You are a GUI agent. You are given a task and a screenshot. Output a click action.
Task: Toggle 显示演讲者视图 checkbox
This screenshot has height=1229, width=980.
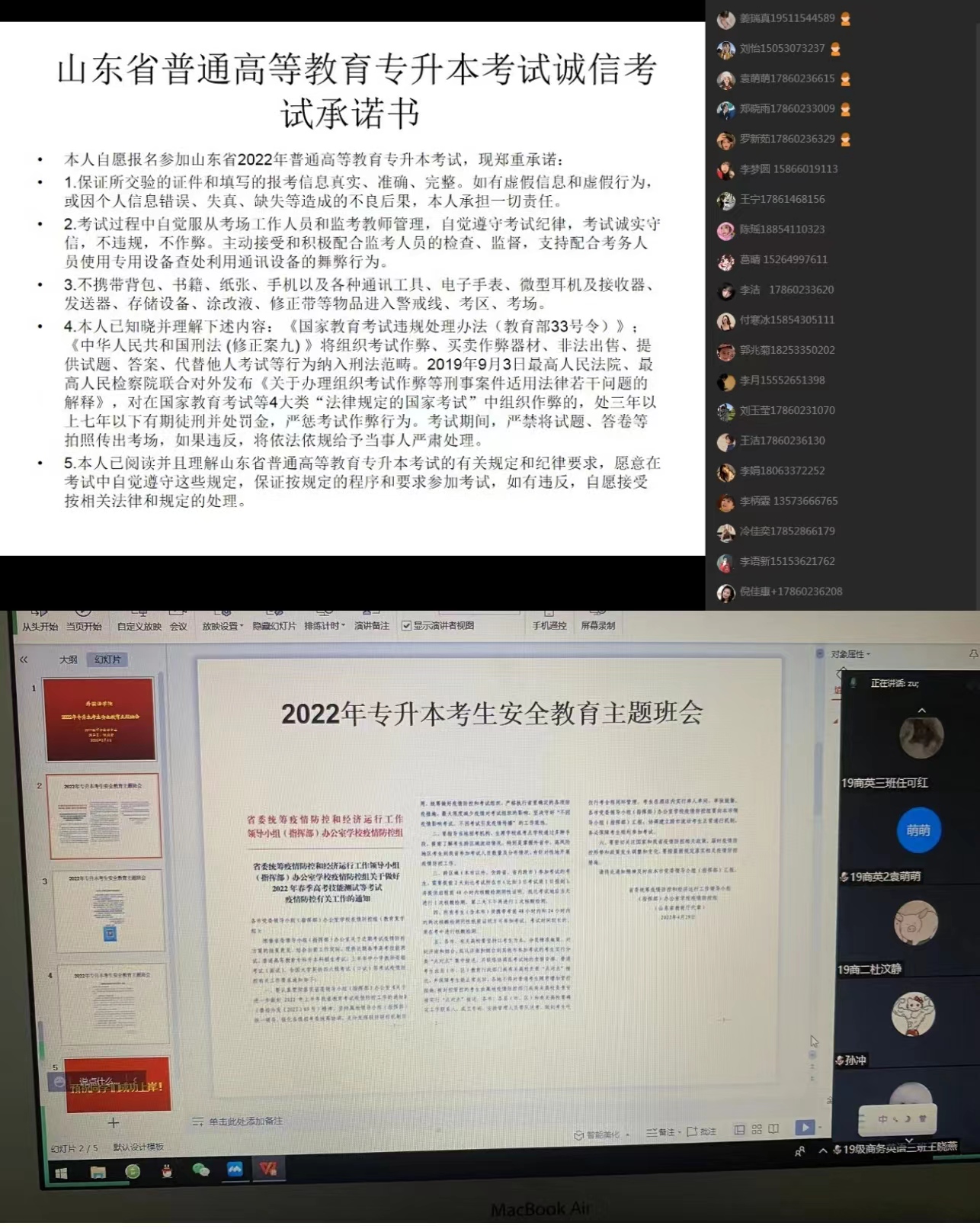pyautogui.click(x=407, y=626)
